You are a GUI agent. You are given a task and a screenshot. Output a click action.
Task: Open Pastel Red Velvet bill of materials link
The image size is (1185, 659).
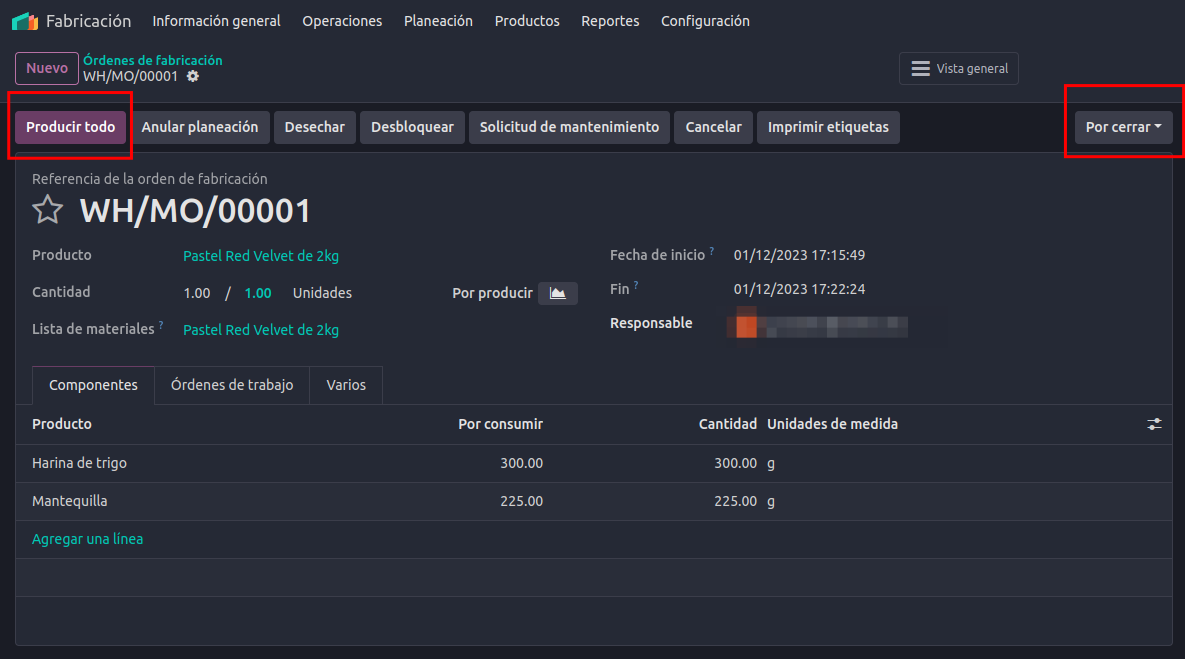point(261,330)
